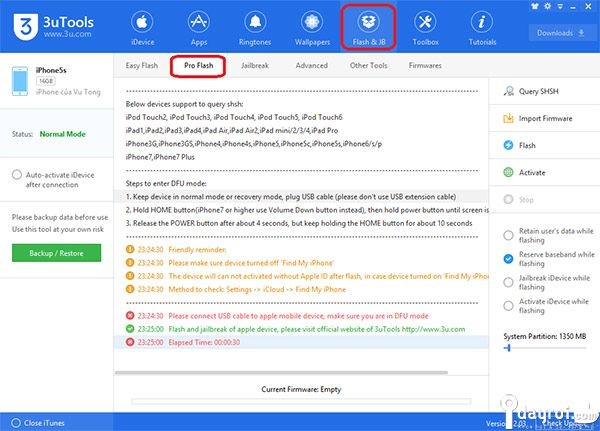The image size is (600, 431).
Task: Toggle Retain user's data while flashing
Action: point(509,233)
